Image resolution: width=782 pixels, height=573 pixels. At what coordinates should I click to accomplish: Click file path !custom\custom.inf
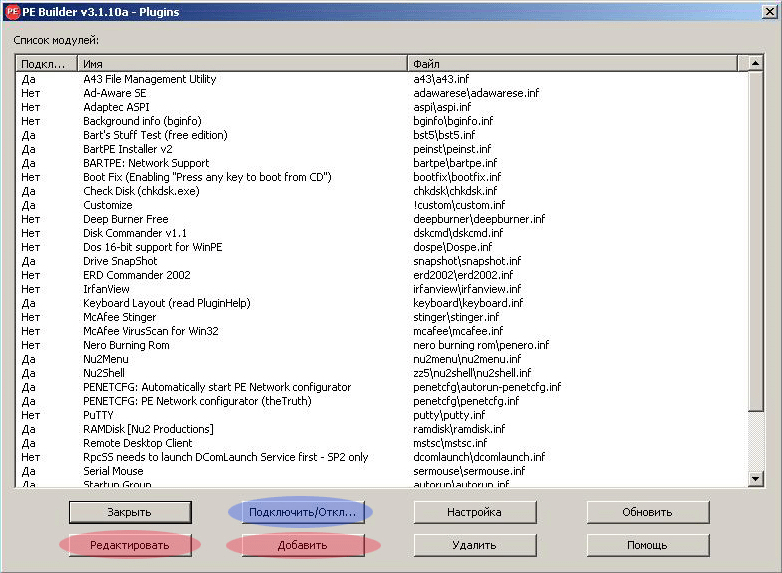pos(459,205)
